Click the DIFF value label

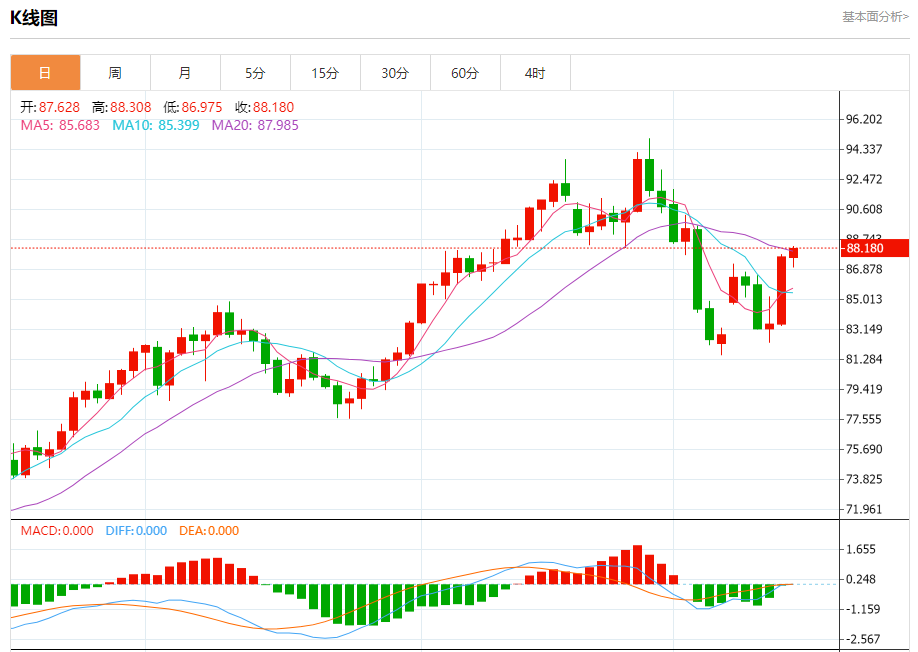point(136,531)
